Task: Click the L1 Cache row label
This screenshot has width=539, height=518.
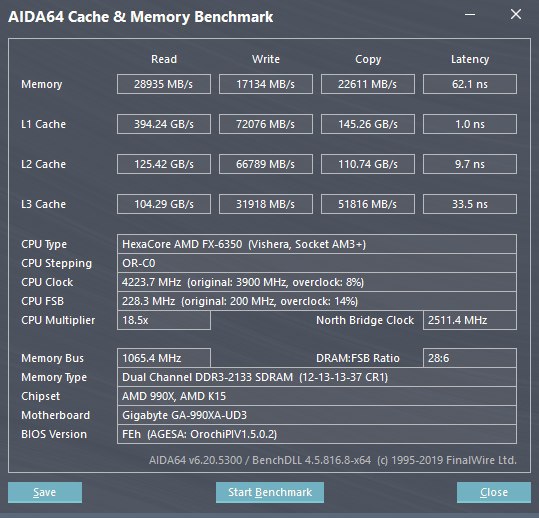Action: (x=43, y=124)
